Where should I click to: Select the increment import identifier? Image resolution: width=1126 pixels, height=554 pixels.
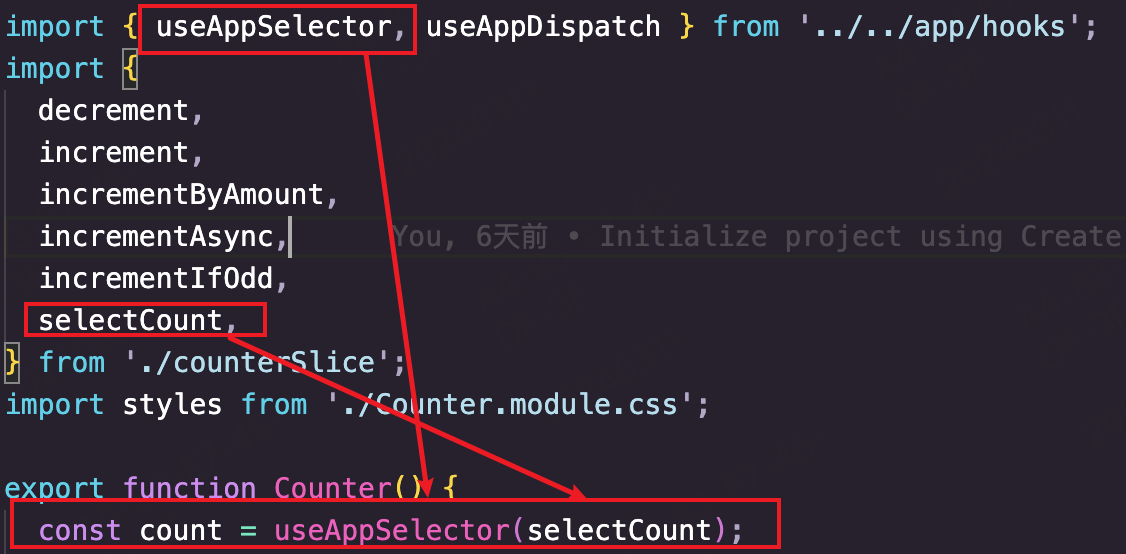click(113, 152)
